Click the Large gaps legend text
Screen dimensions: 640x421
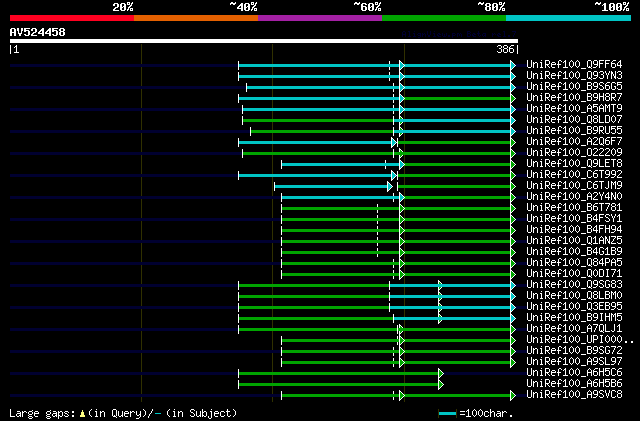click(122, 413)
